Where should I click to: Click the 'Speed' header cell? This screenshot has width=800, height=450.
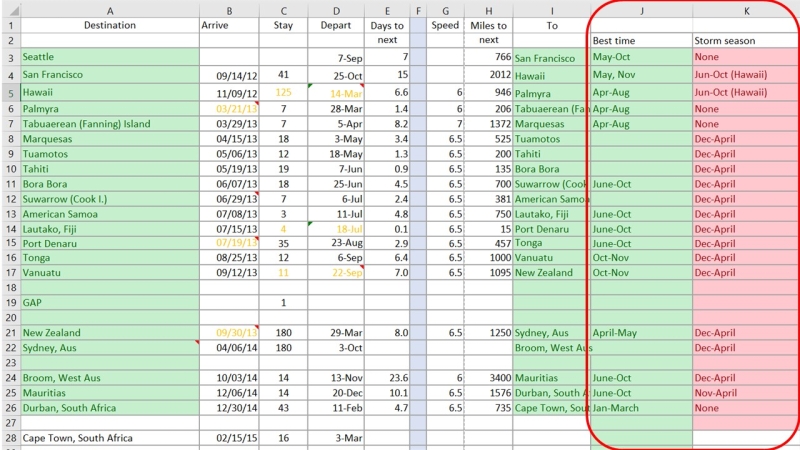(445, 25)
